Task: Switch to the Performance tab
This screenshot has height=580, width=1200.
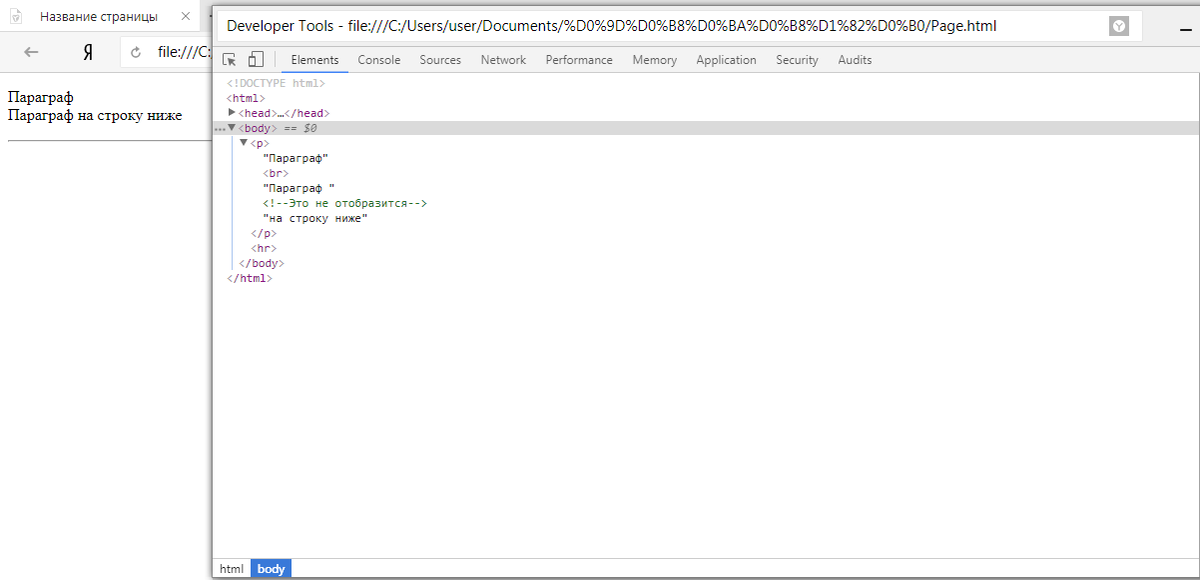Action: click(579, 60)
